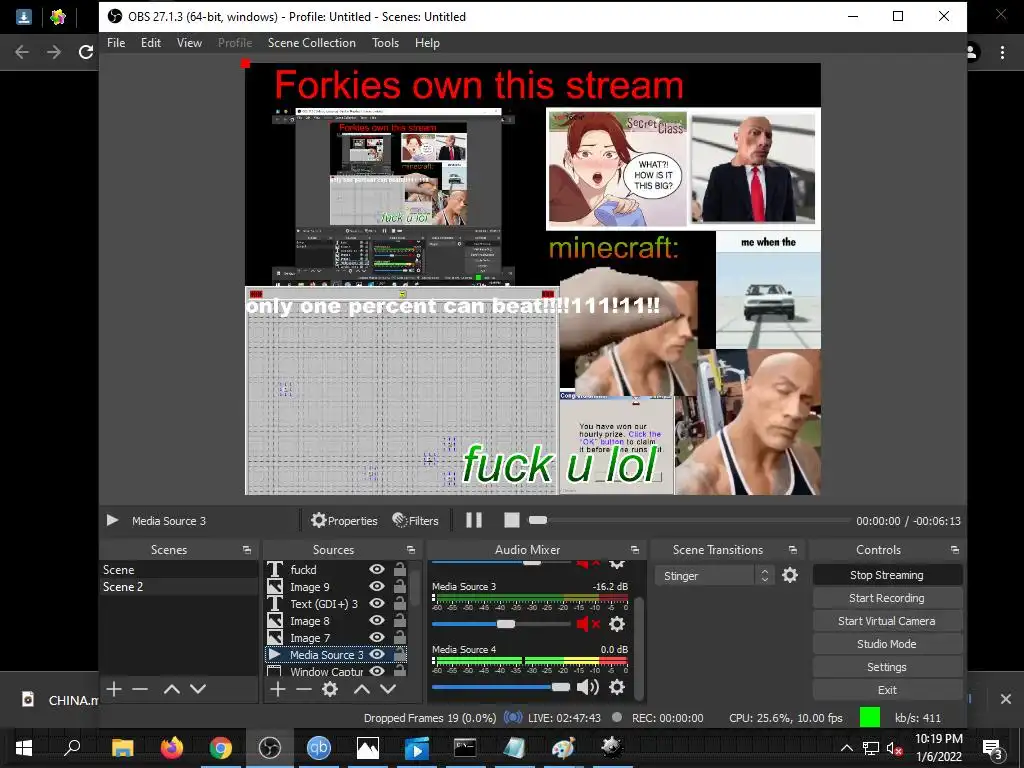The height and width of the screenshot is (768, 1024).
Task: Hide the Image 7 source
Action: click(377, 637)
